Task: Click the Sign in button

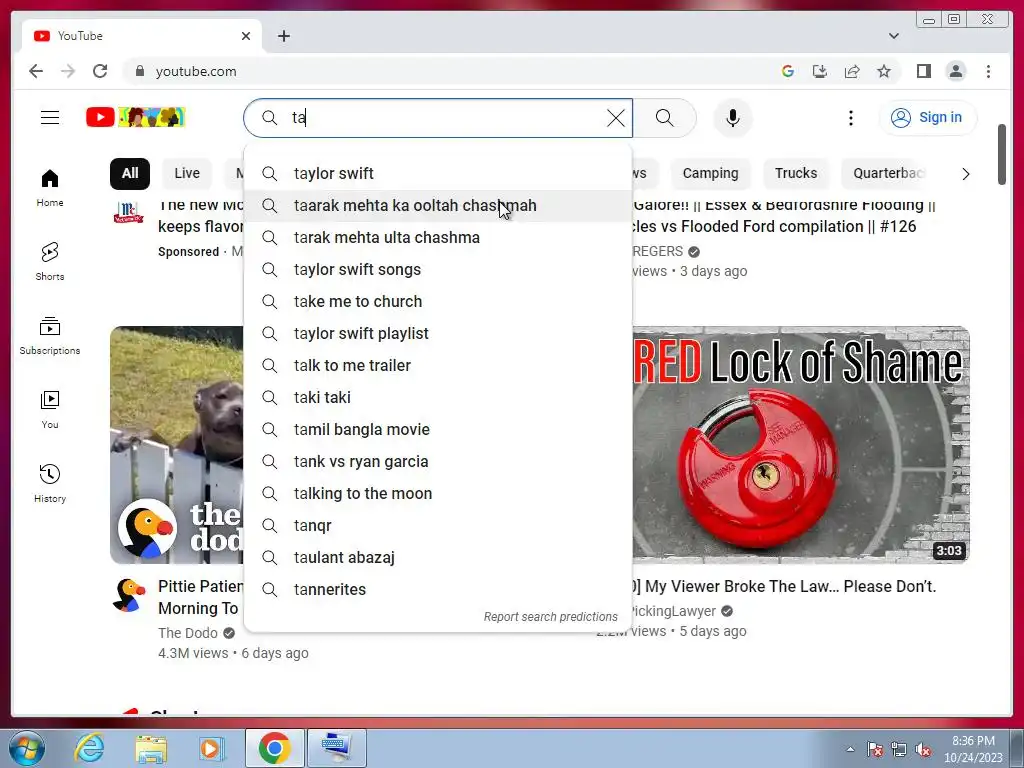Action: click(927, 118)
